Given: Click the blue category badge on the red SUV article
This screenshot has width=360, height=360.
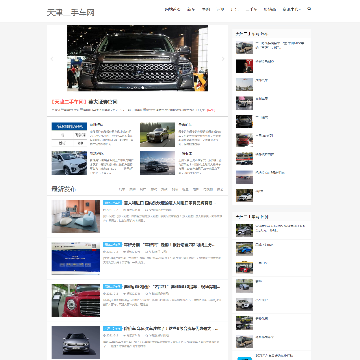Looking at the screenshot, I should 112,286.
